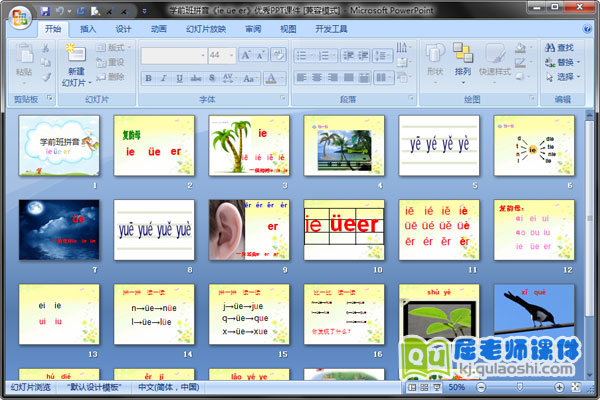Switch to Normal view icon in status bar

point(412,387)
